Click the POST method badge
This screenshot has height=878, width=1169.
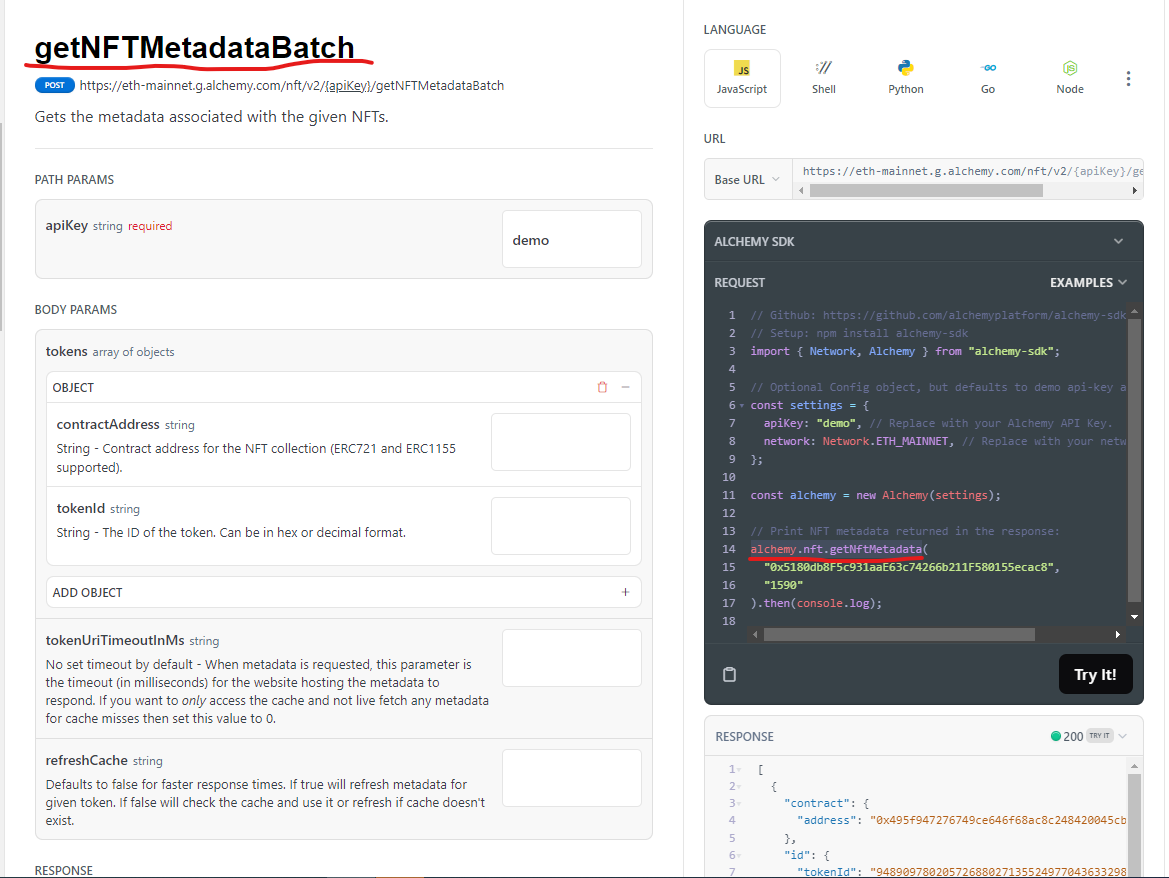click(x=54, y=85)
